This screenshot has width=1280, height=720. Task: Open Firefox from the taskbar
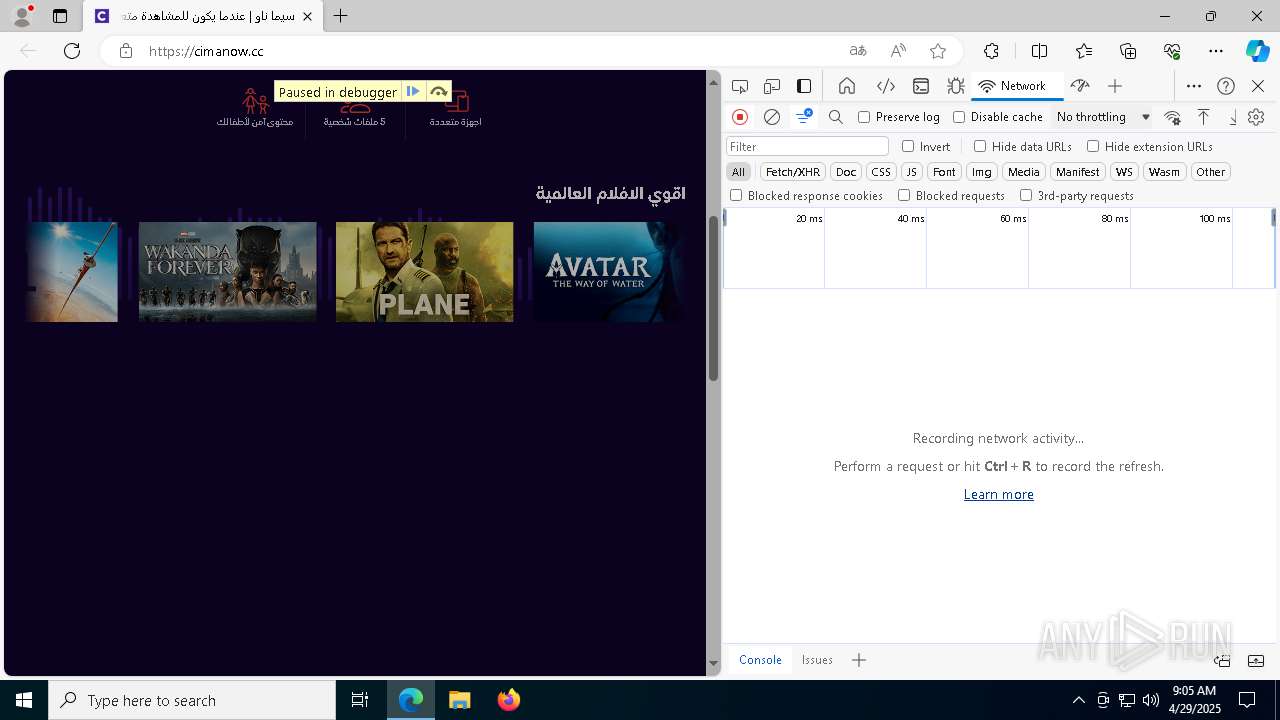509,700
